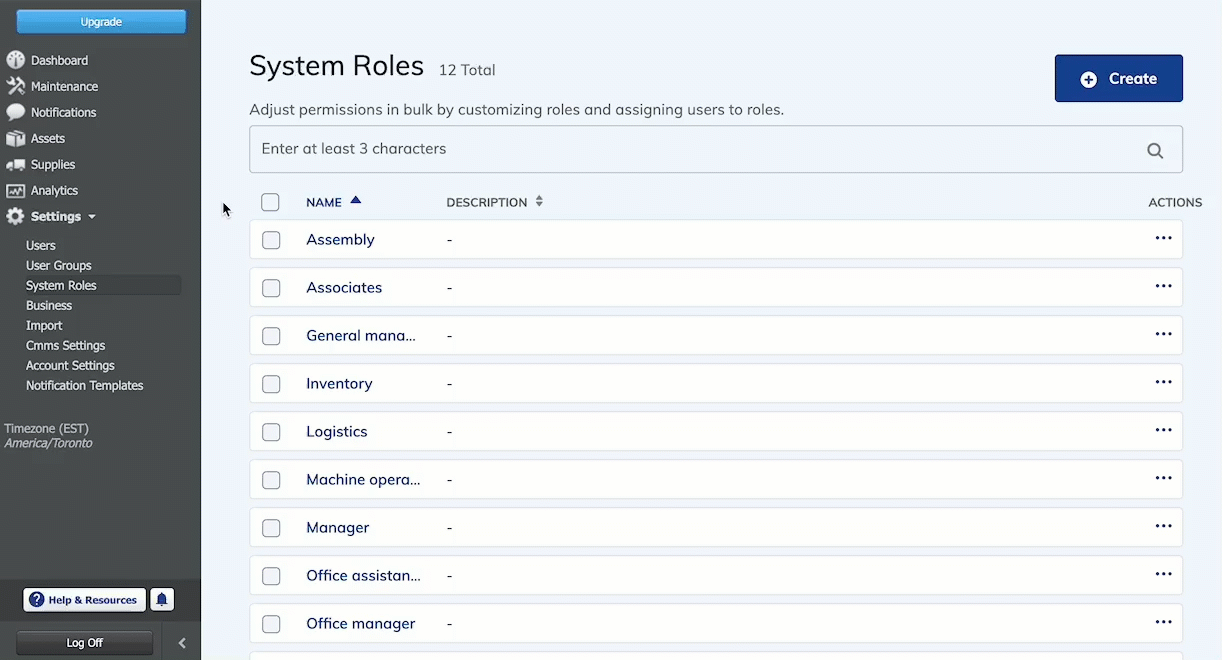
Task: Open the General mana... role link
Action: [x=361, y=336]
